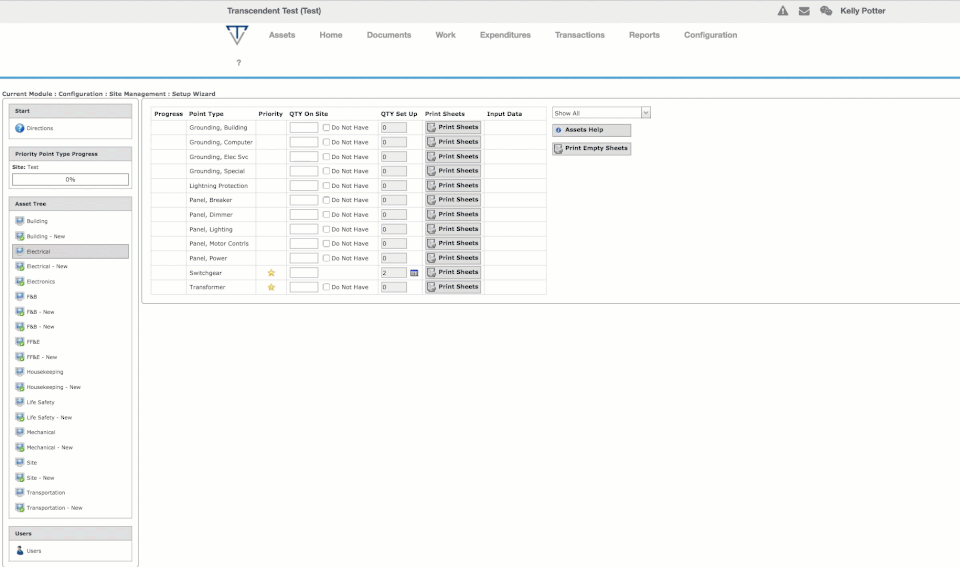Check Do Not Have for Lightning Protection
960x567 pixels.
click(326, 186)
